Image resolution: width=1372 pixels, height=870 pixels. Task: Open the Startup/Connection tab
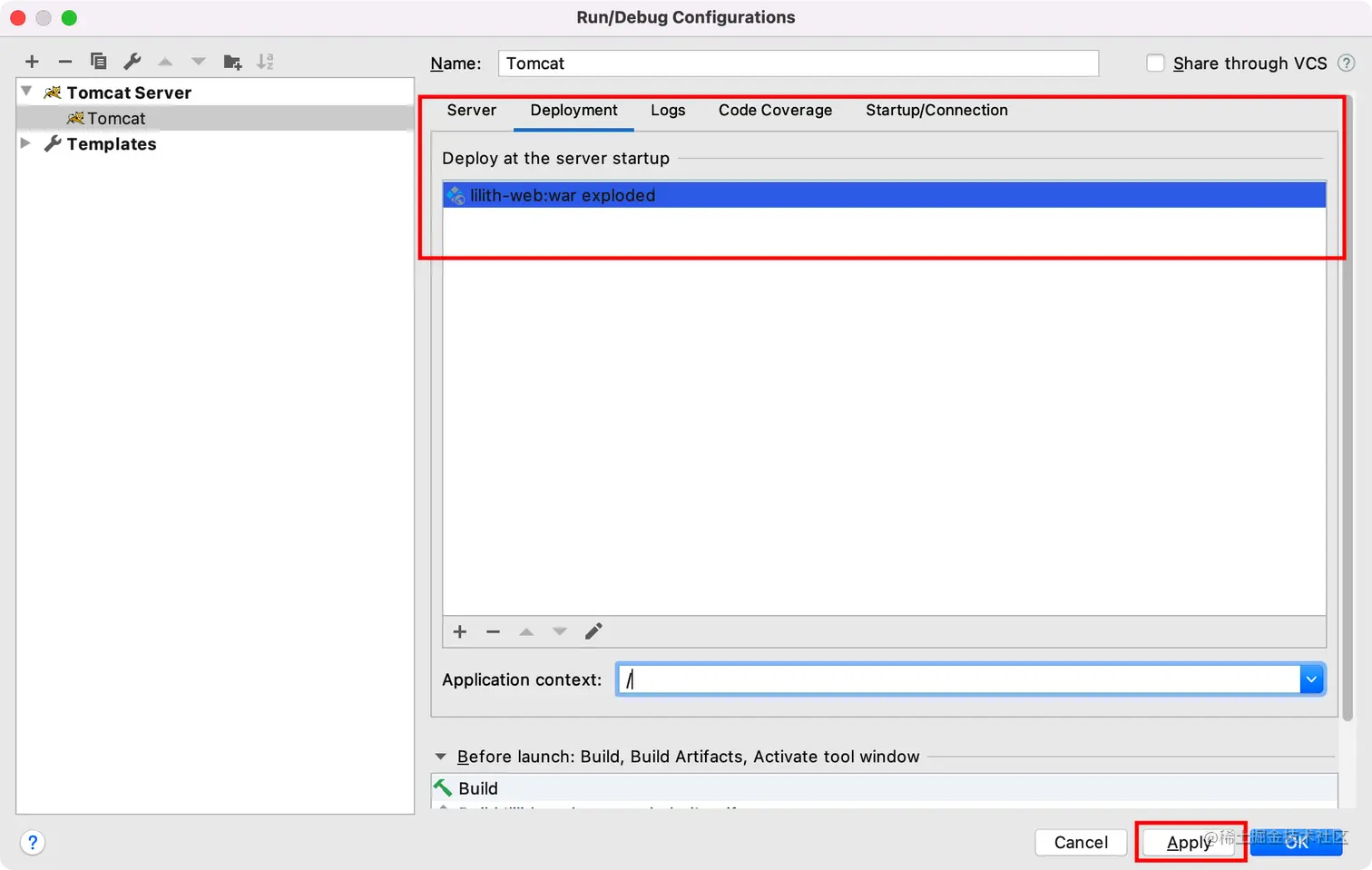point(936,111)
